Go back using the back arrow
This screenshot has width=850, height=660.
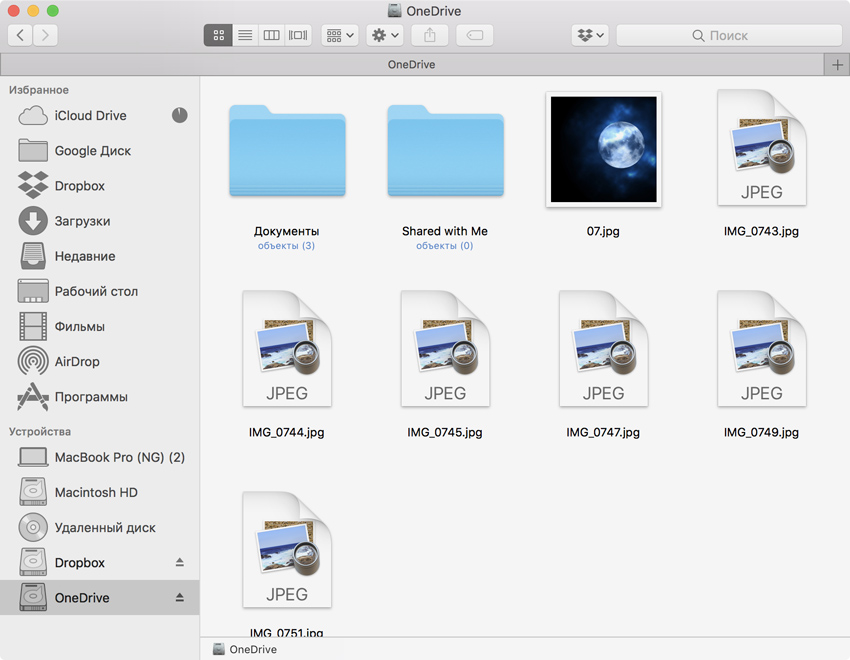click(x=20, y=35)
